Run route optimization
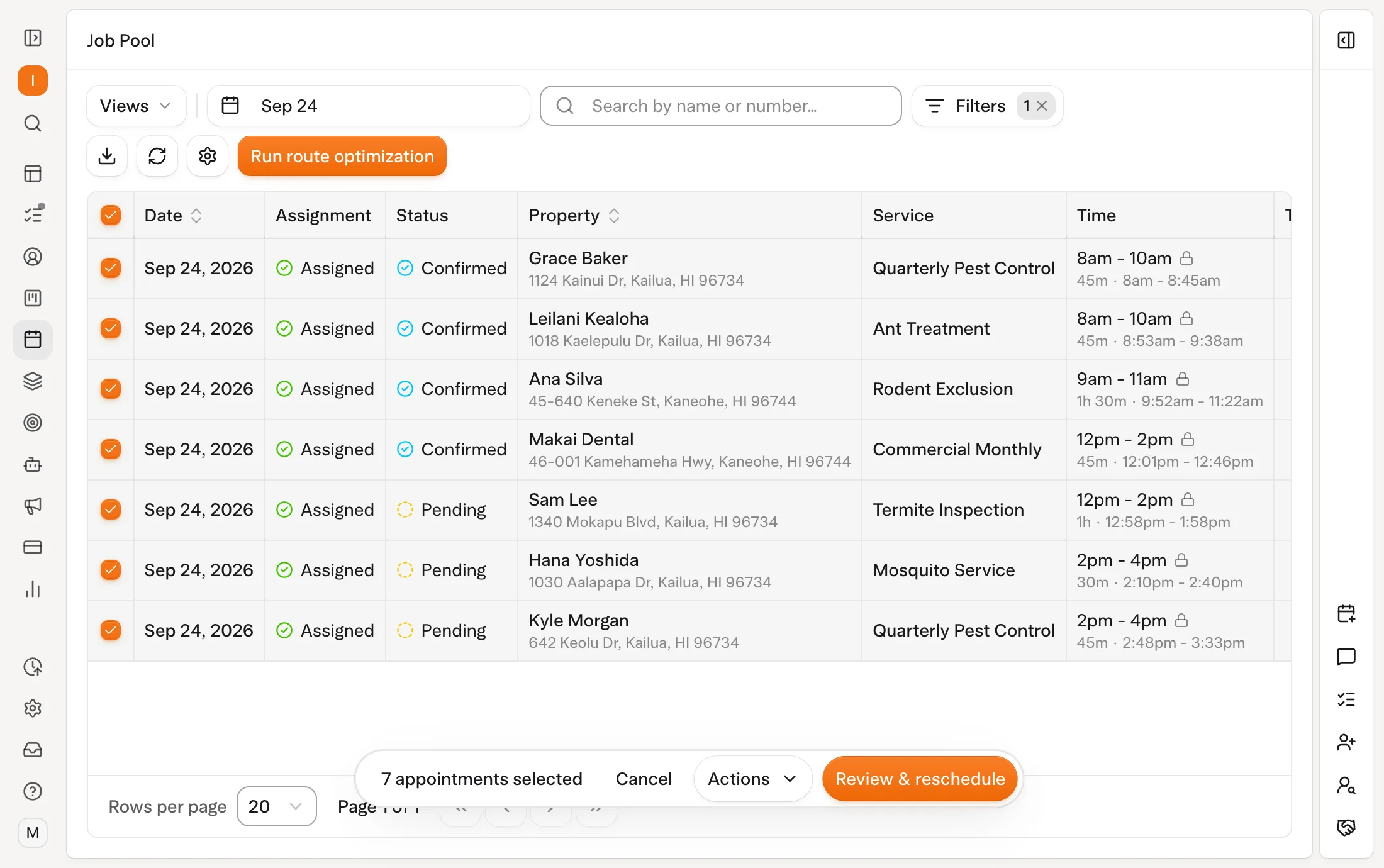This screenshot has width=1384, height=868. tap(342, 156)
